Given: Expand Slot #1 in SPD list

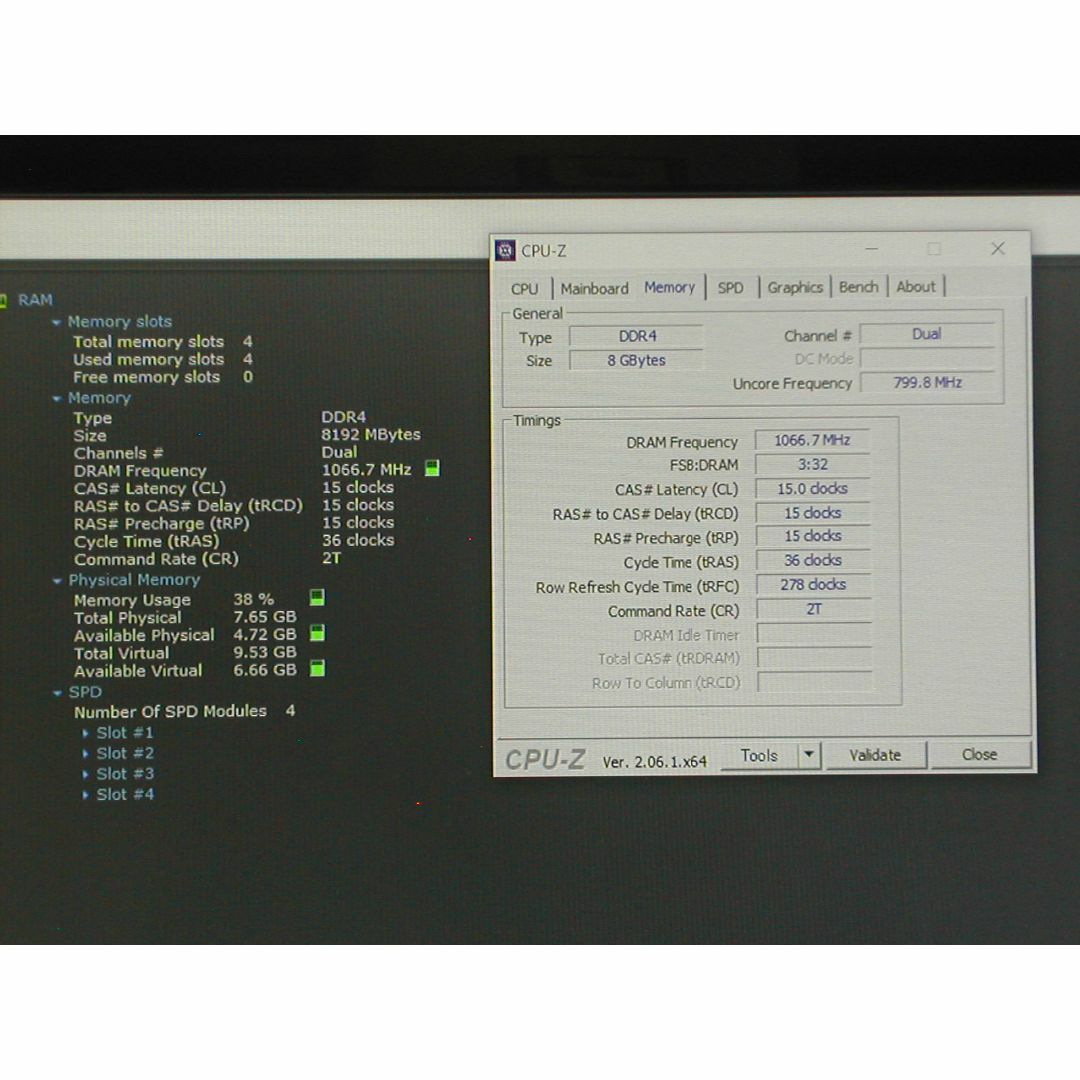Looking at the screenshot, I should [85, 733].
